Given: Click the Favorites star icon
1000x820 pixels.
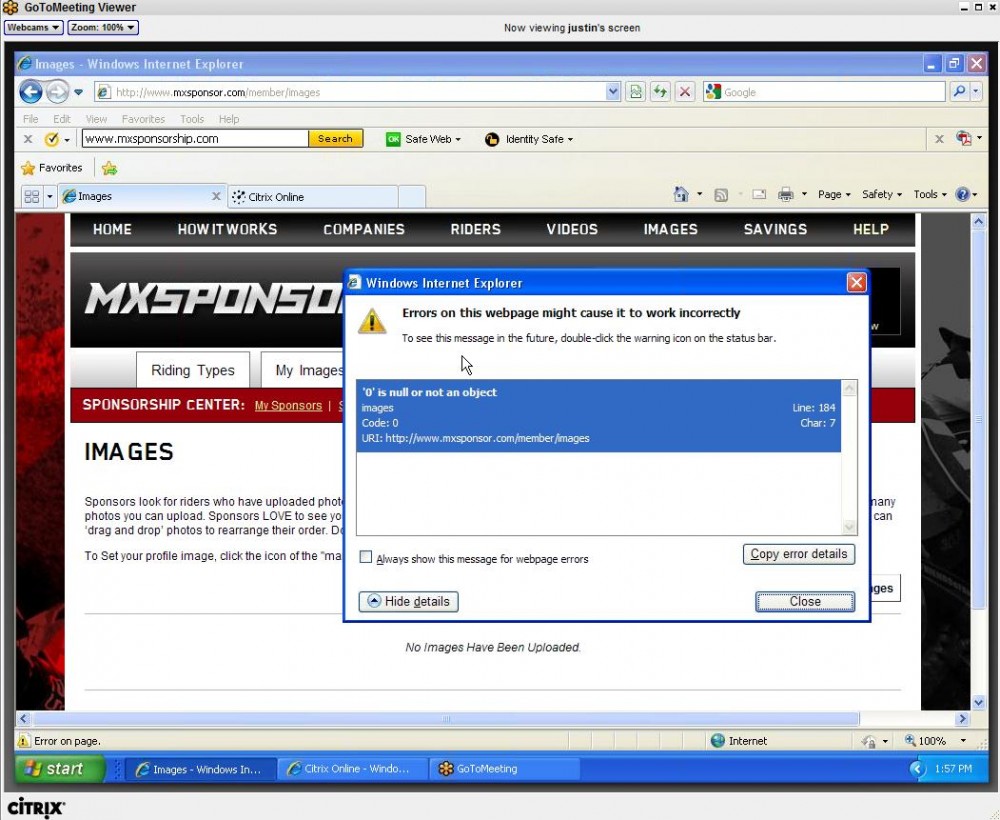Looking at the screenshot, I should (x=28, y=168).
